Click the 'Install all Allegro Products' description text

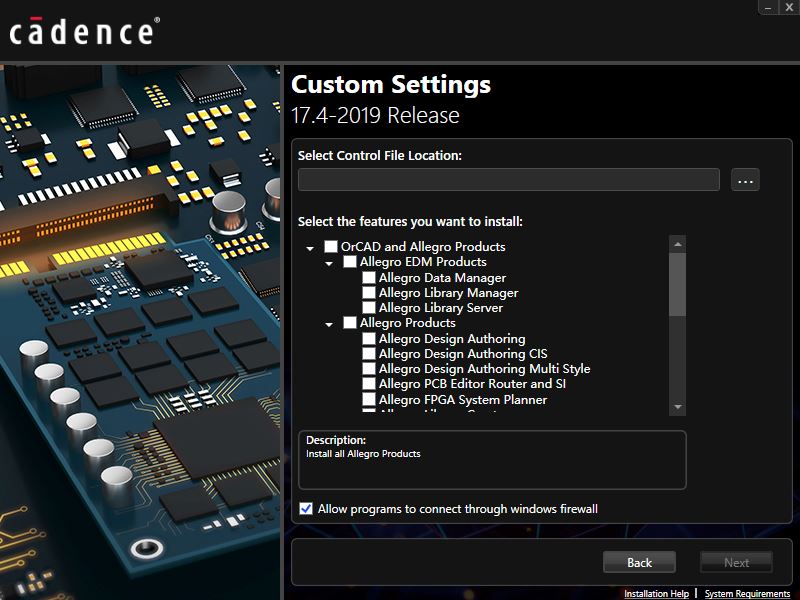363,454
